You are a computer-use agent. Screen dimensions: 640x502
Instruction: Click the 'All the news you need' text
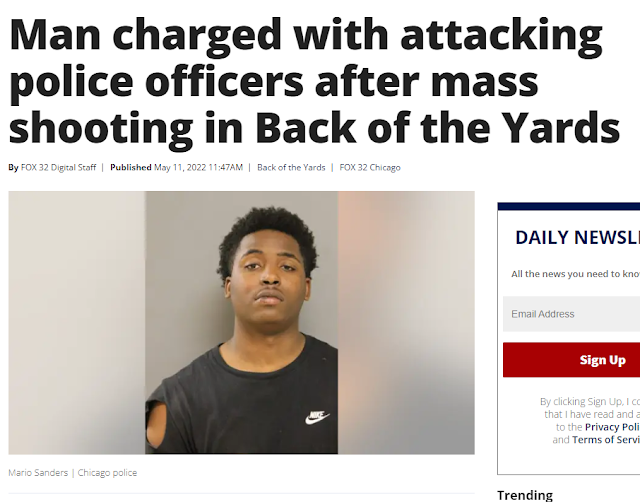576,274
